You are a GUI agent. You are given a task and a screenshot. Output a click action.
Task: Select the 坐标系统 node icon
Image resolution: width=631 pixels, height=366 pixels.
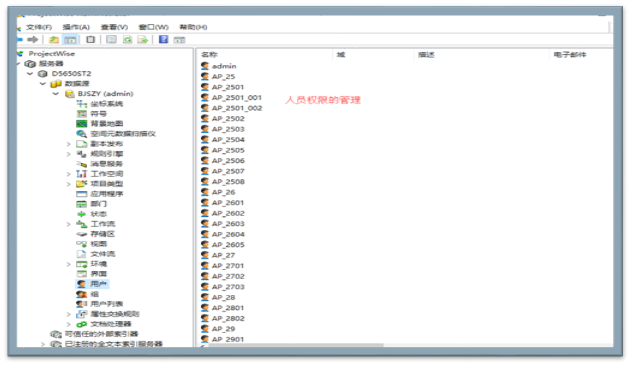(x=82, y=103)
